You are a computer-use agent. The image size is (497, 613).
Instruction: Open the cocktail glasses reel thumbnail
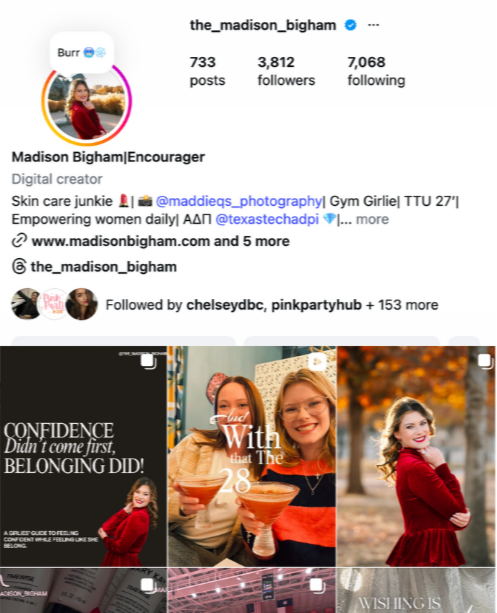click(252, 456)
